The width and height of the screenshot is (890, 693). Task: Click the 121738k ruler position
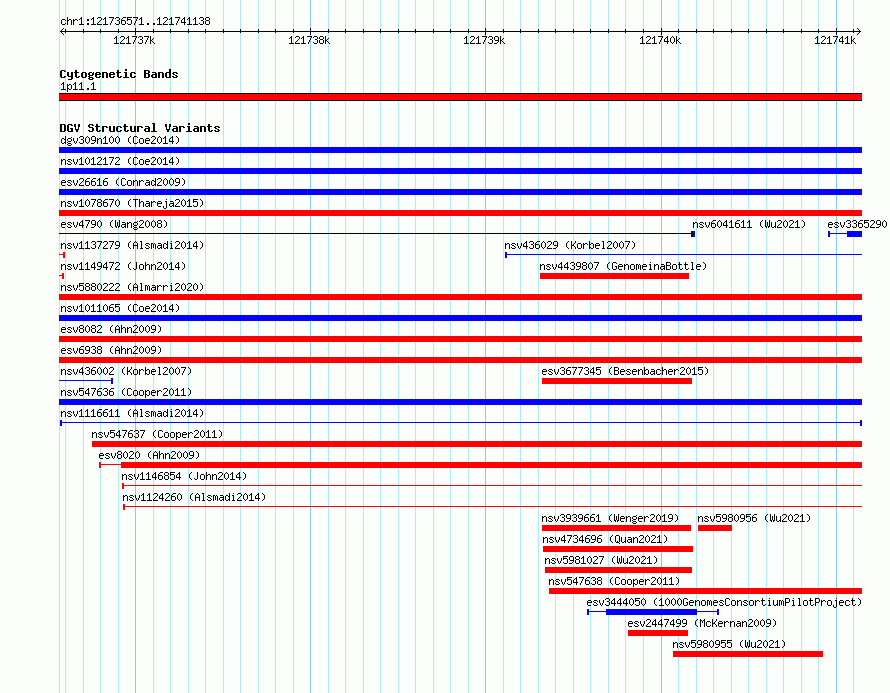click(309, 40)
